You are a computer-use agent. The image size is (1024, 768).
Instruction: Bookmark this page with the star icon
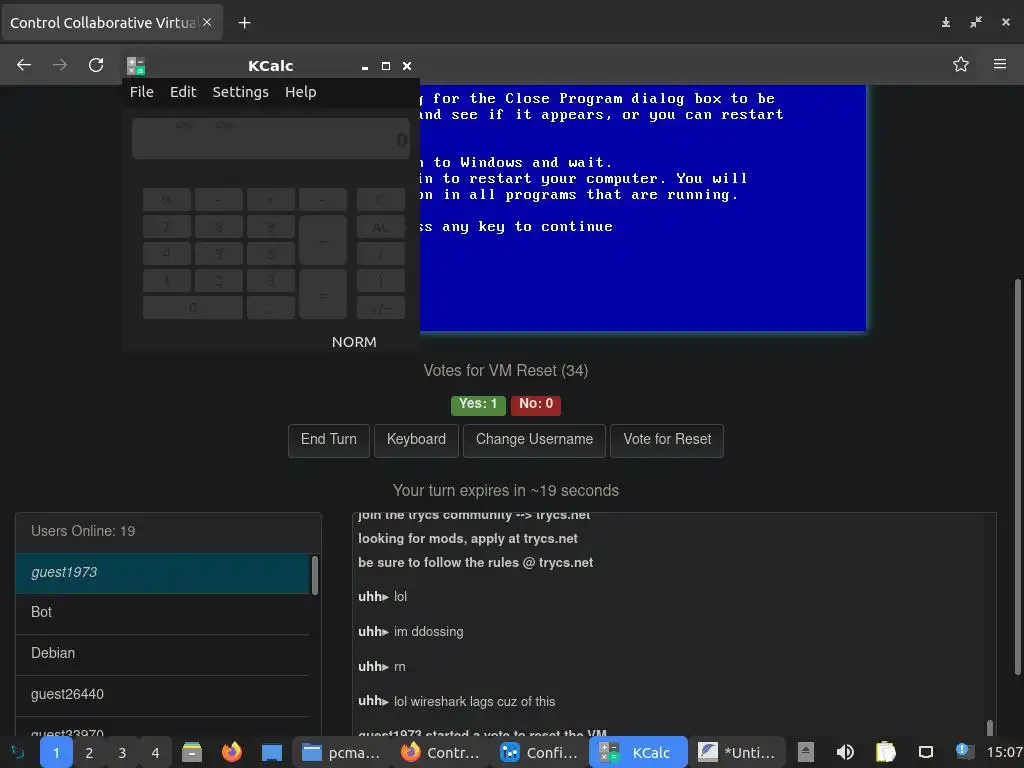(x=961, y=64)
